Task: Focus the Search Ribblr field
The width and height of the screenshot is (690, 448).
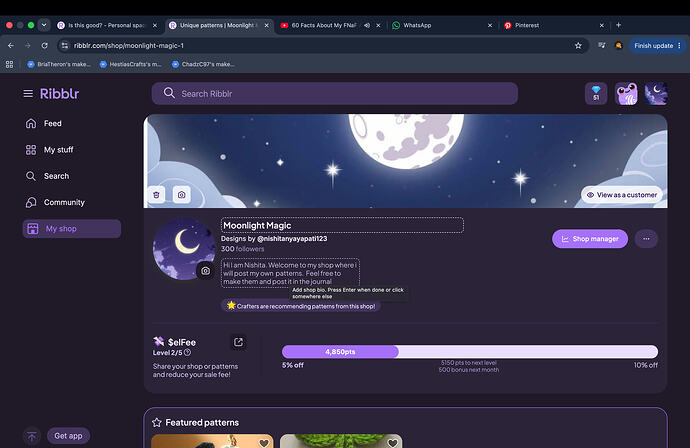Action: click(x=334, y=93)
